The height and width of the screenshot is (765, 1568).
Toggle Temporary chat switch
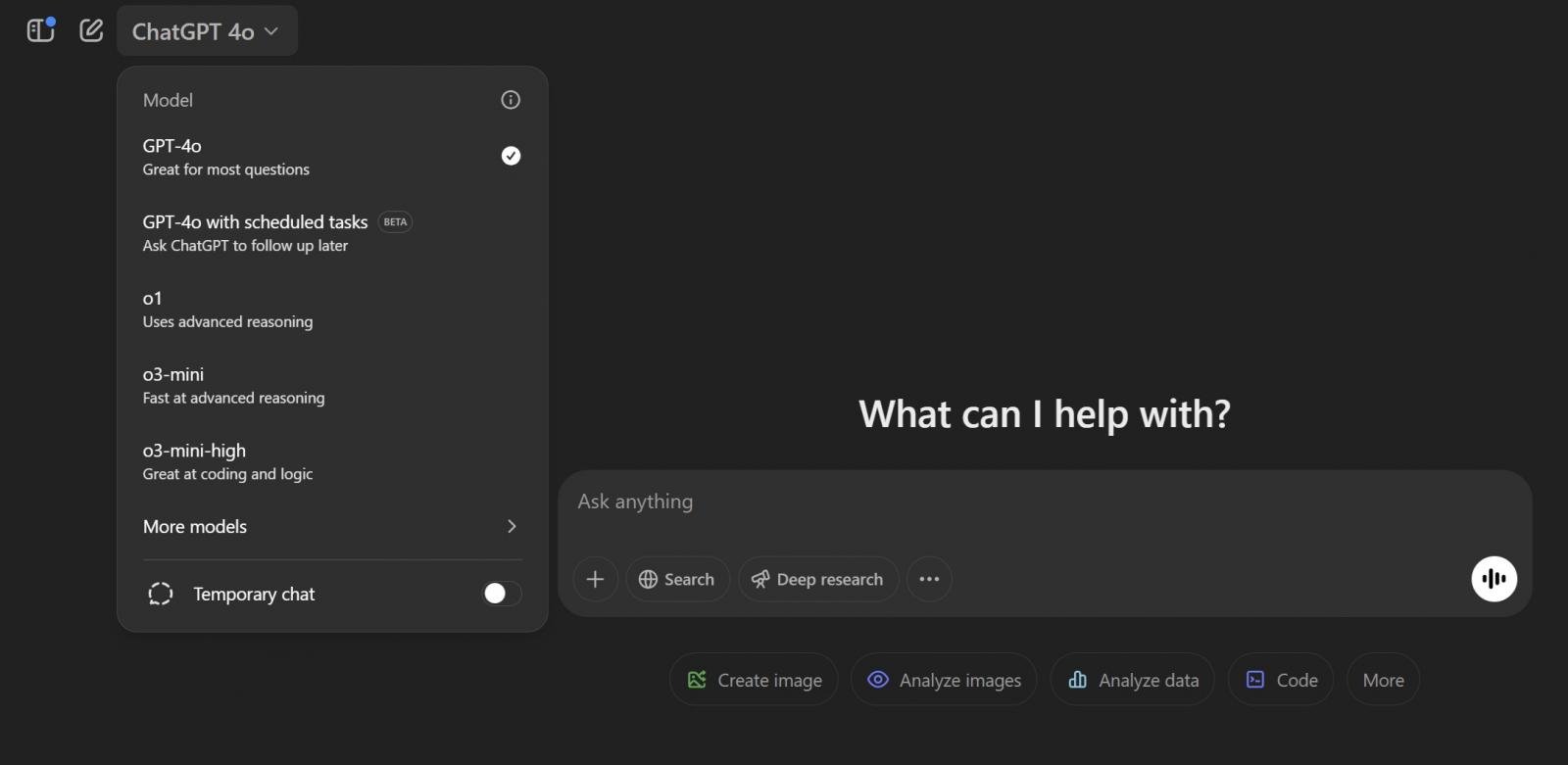[x=502, y=594]
